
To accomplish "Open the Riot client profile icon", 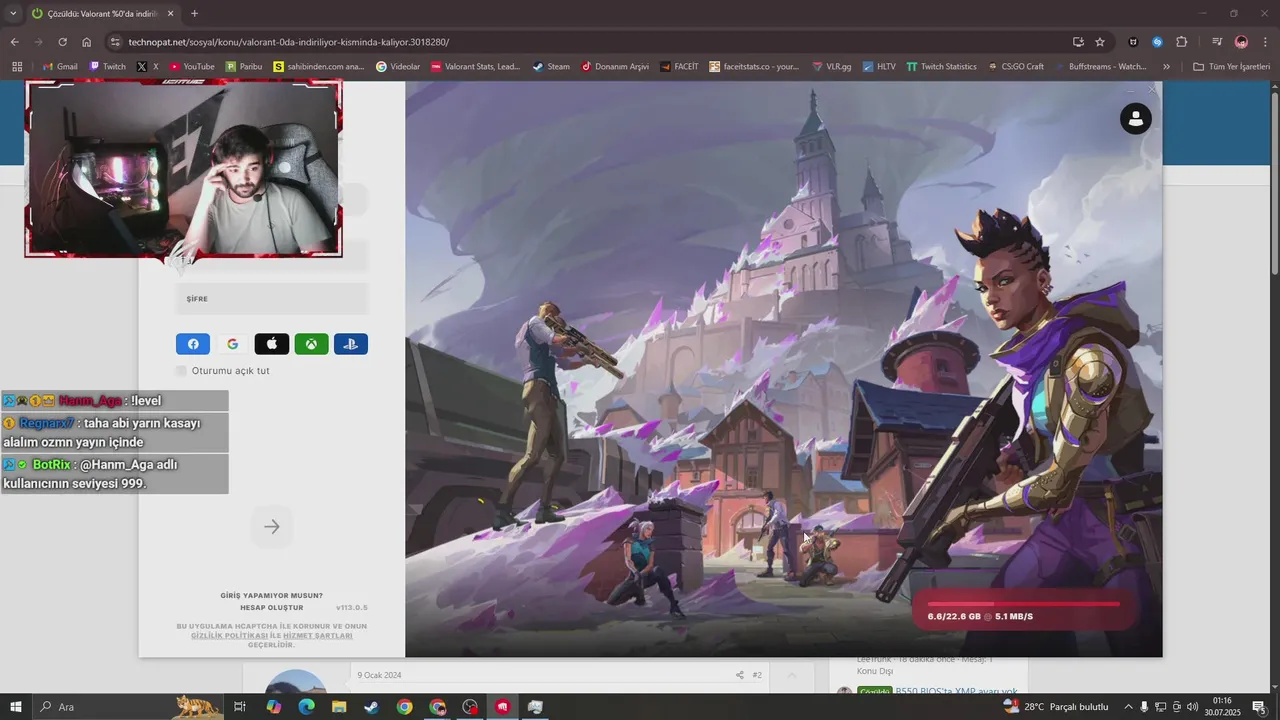I will pos(1135,119).
